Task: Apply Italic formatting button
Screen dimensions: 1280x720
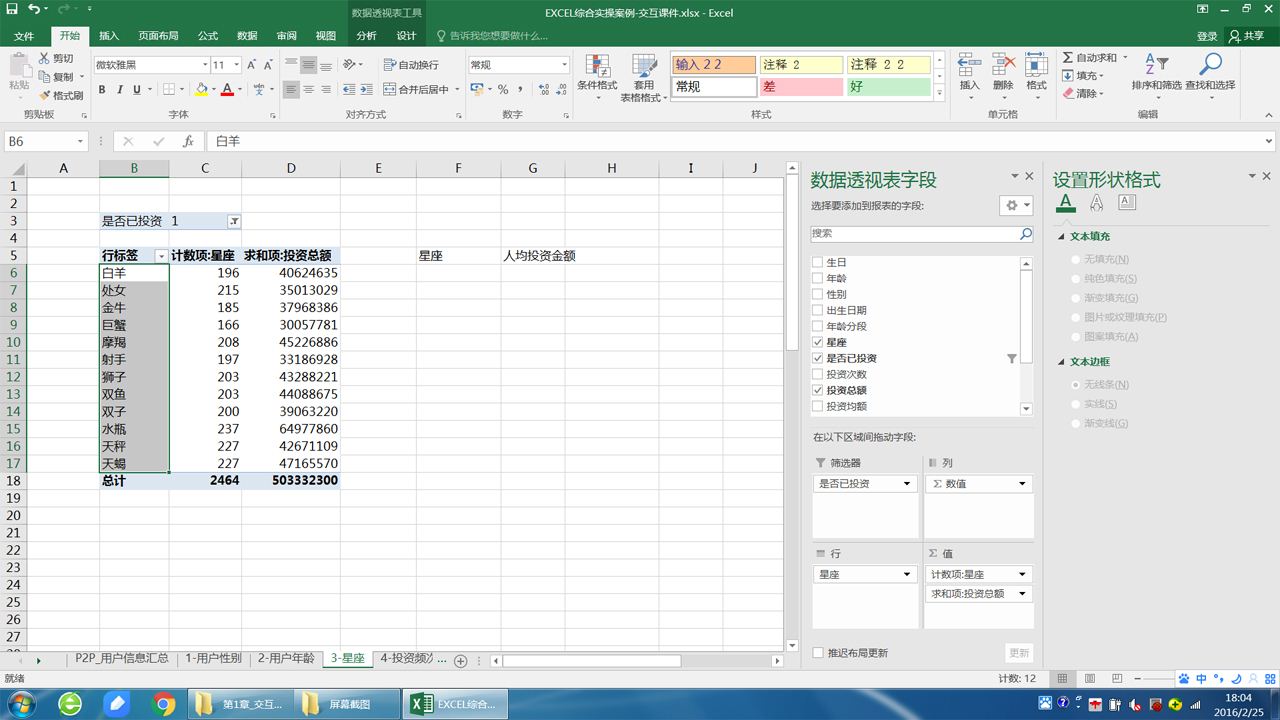Action: click(120, 89)
